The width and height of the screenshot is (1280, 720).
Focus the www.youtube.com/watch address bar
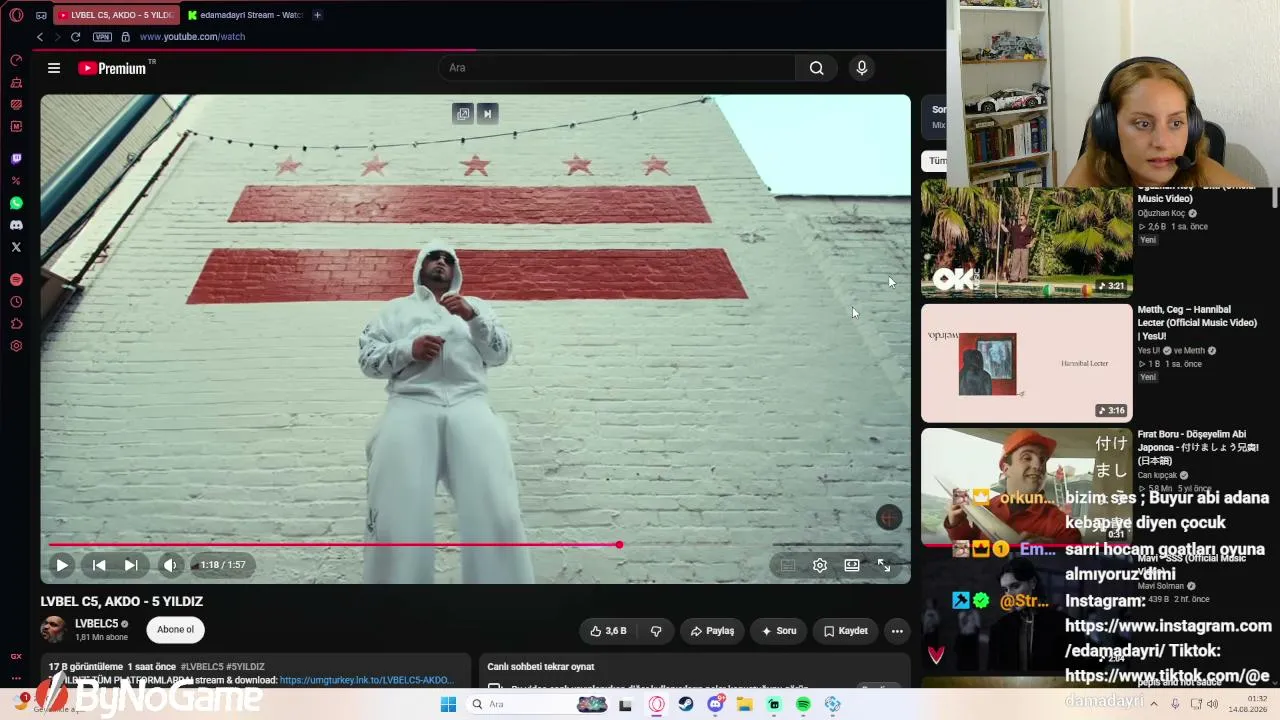192,37
